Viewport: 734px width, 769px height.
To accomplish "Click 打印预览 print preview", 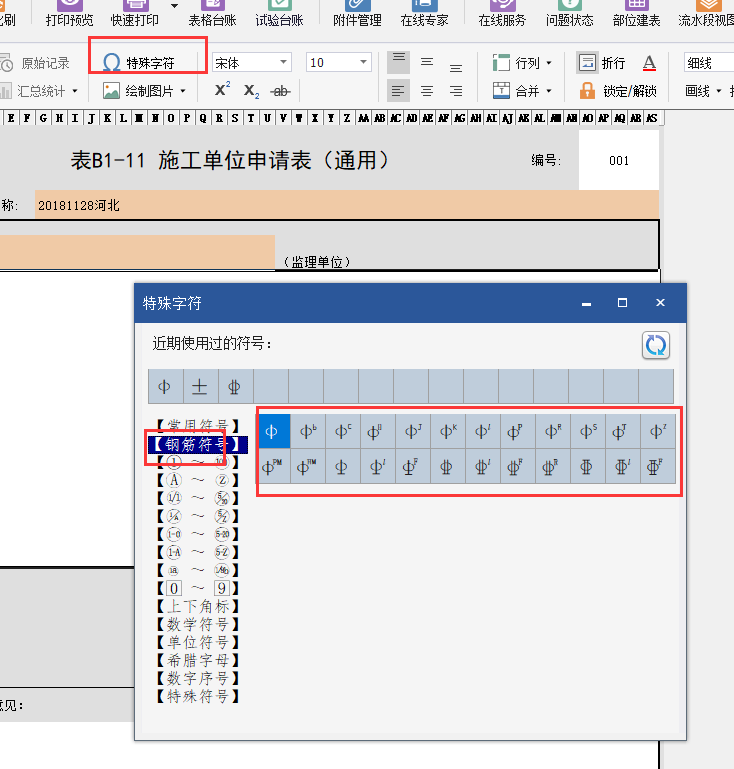I will pos(69,14).
